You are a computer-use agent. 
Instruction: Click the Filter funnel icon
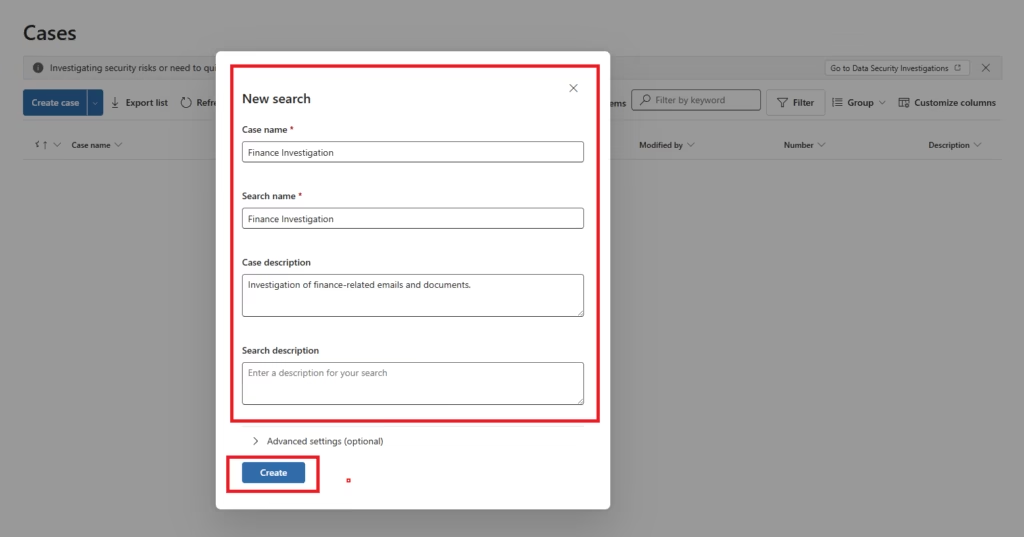[782, 103]
